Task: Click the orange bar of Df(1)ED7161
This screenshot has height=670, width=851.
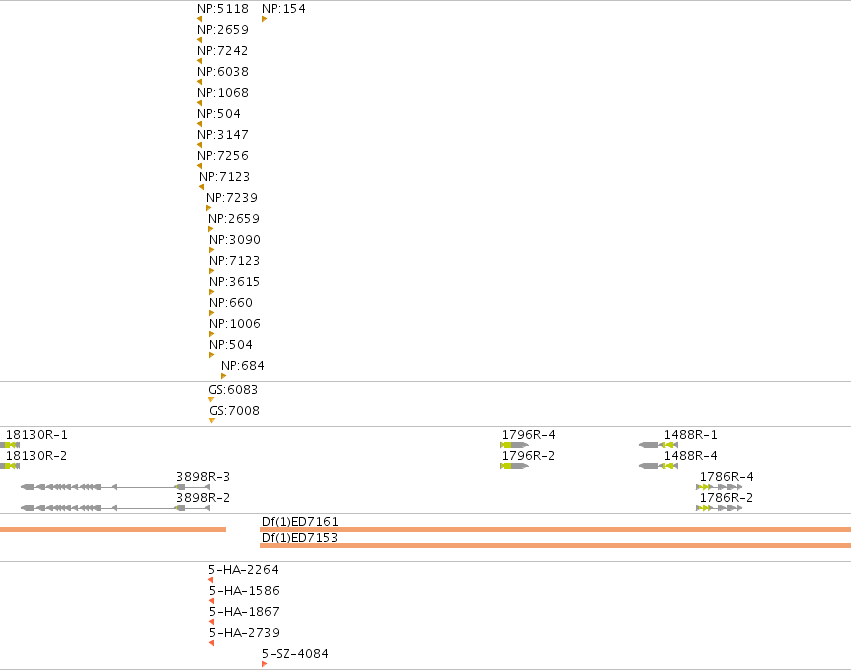Action: click(x=555, y=529)
